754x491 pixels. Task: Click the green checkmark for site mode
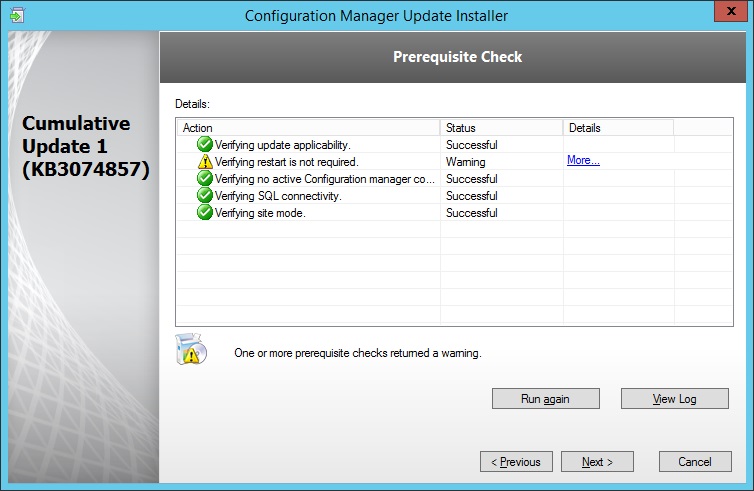205,213
